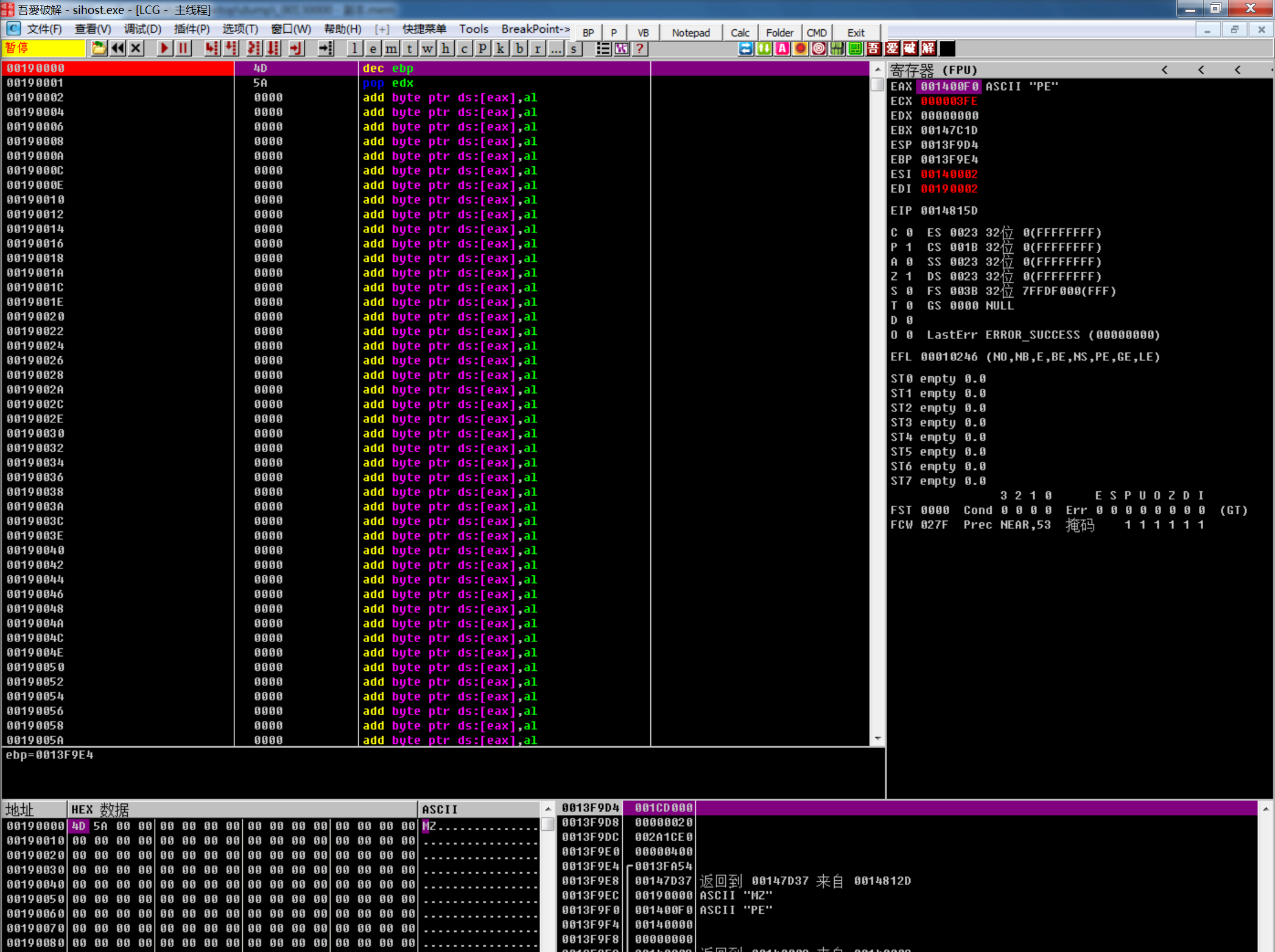The height and width of the screenshot is (952, 1275).
Task: Select the EAX register value 001400F0
Action: (x=949, y=86)
